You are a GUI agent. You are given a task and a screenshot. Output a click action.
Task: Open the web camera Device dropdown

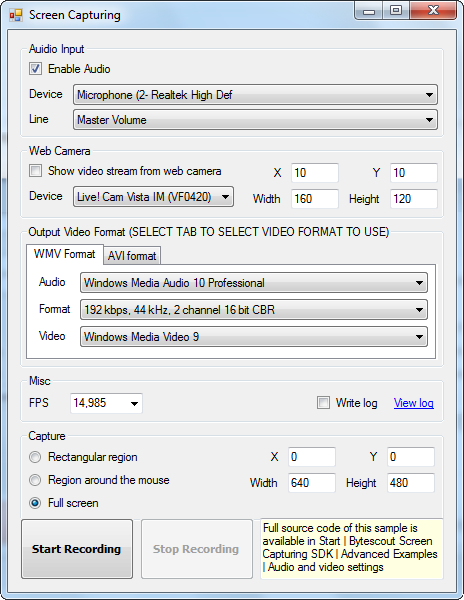[153, 197]
